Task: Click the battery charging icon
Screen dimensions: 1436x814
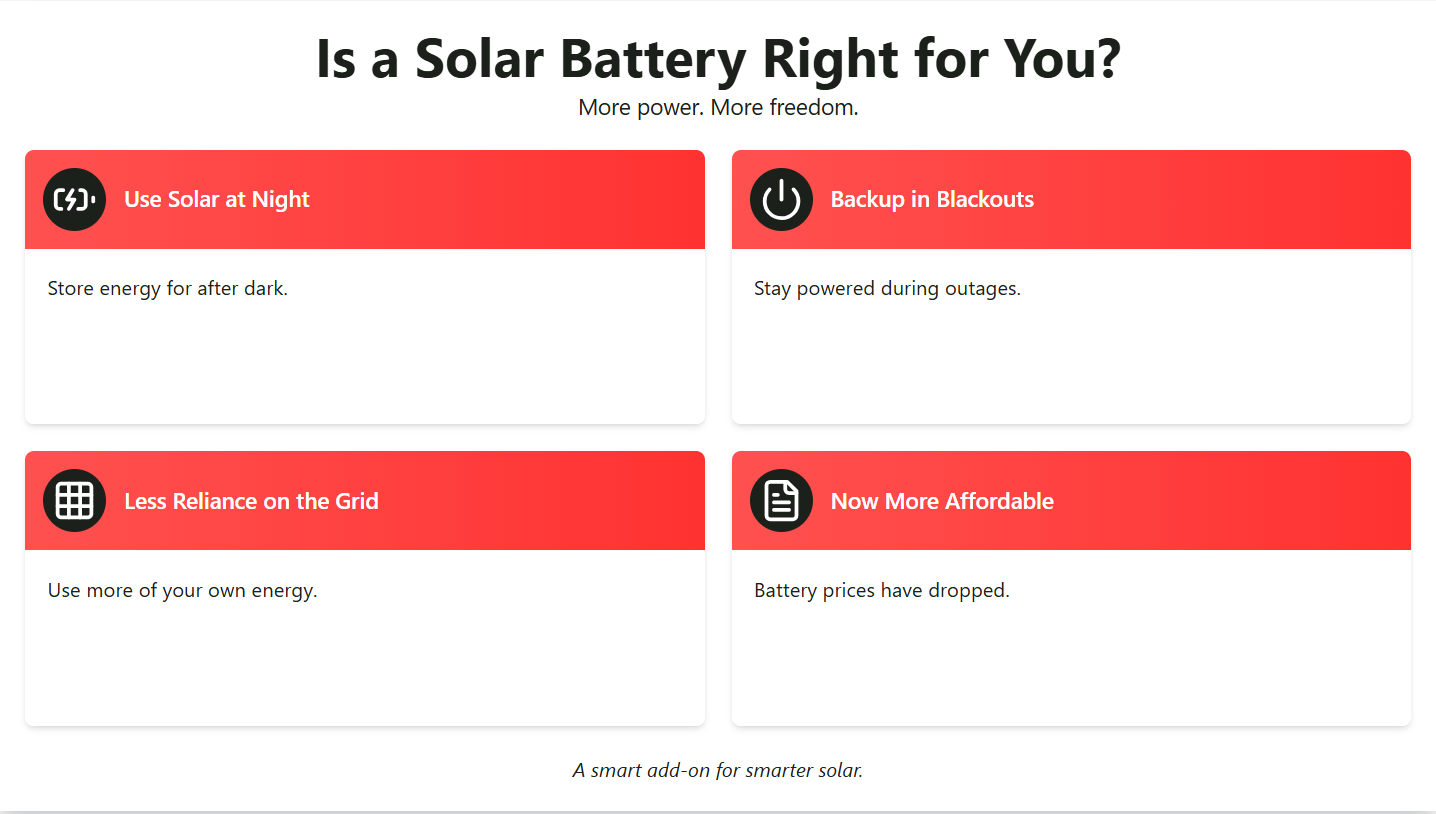Action: (74, 200)
